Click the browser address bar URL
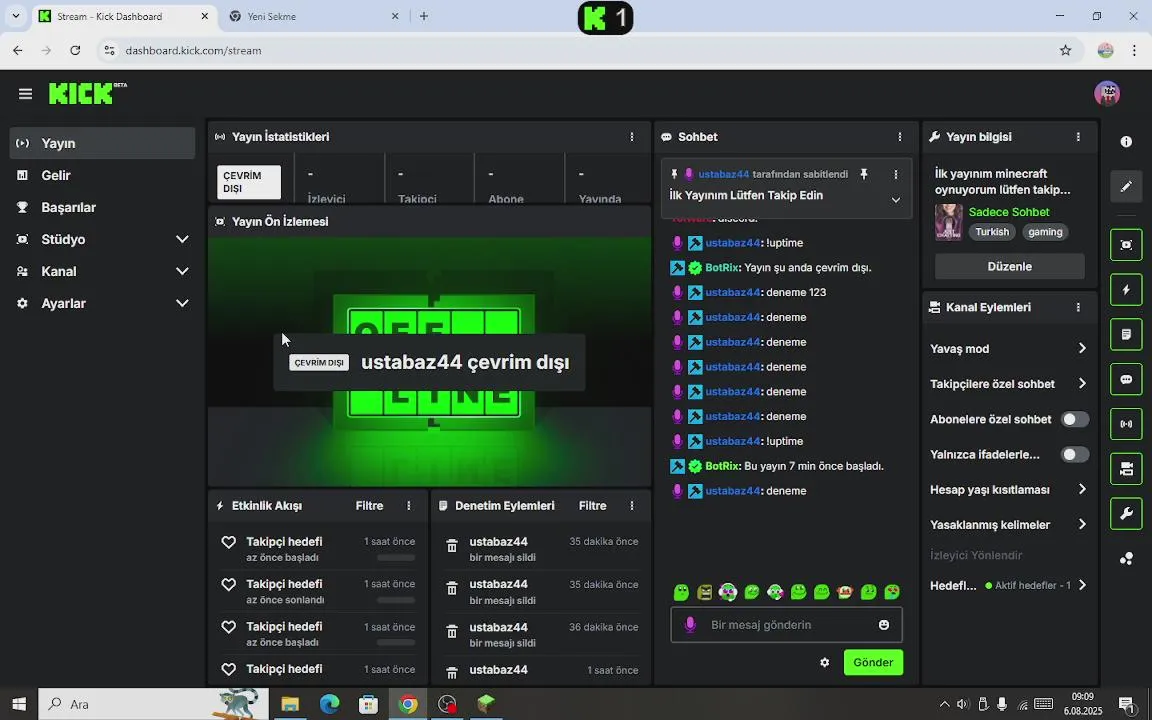Image resolution: width=1152 pixels, height=720 pixels. pyautogui.click(x=193, y=51)
